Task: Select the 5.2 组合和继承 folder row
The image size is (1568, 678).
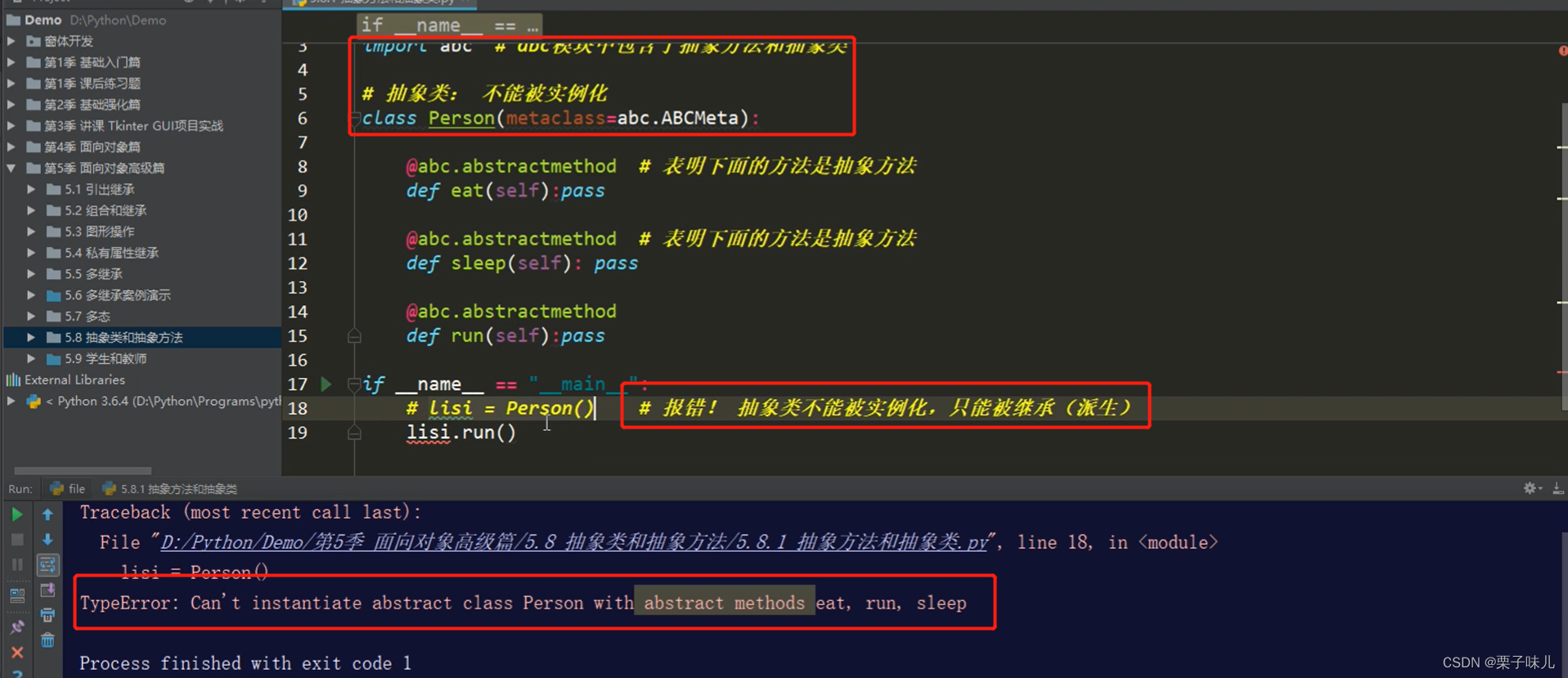Action: [x=142, y=210]
